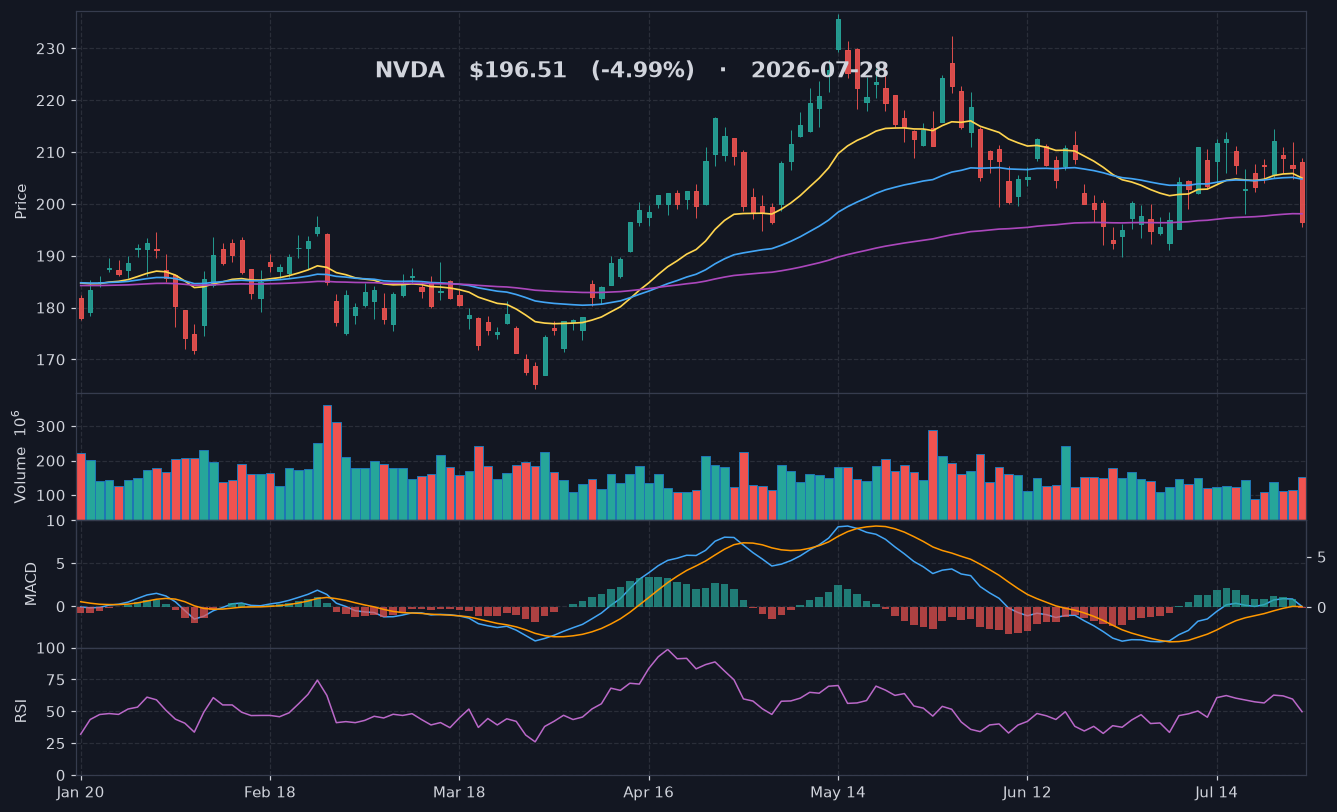Click the Jul 14 date label
Image resolution: width=1337 pixels, height=812 pixels.
point(1217,791)
